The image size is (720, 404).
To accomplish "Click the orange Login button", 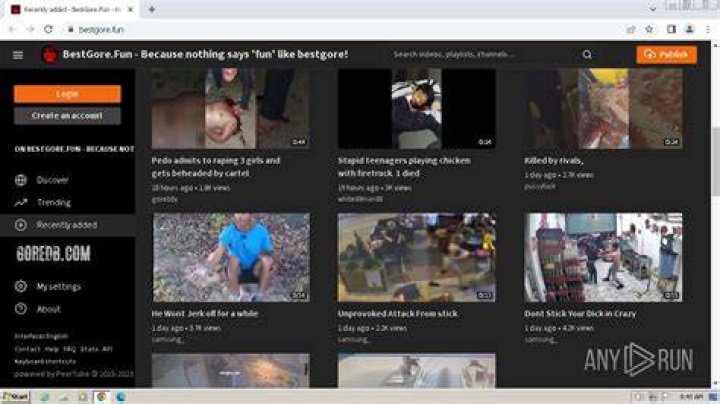I will pyautogui.click(x=68, y=94).
